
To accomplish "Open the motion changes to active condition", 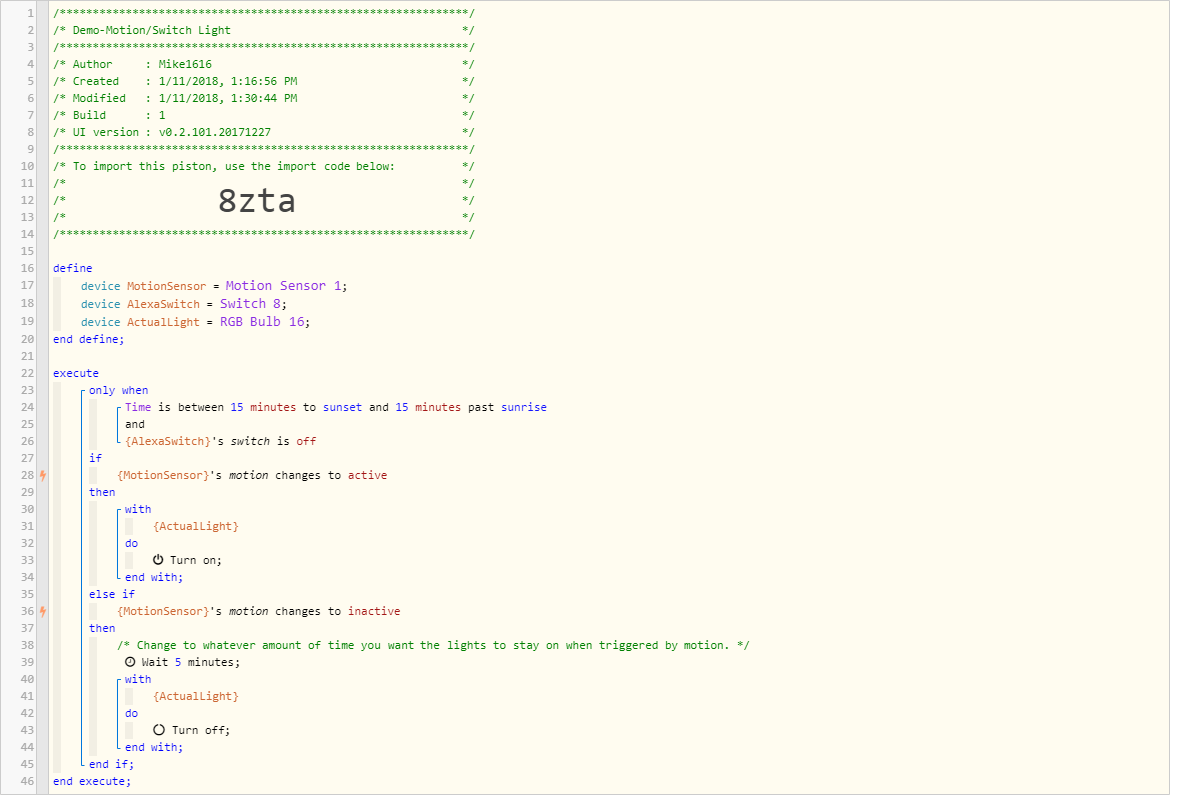I will tap(252, 475).
